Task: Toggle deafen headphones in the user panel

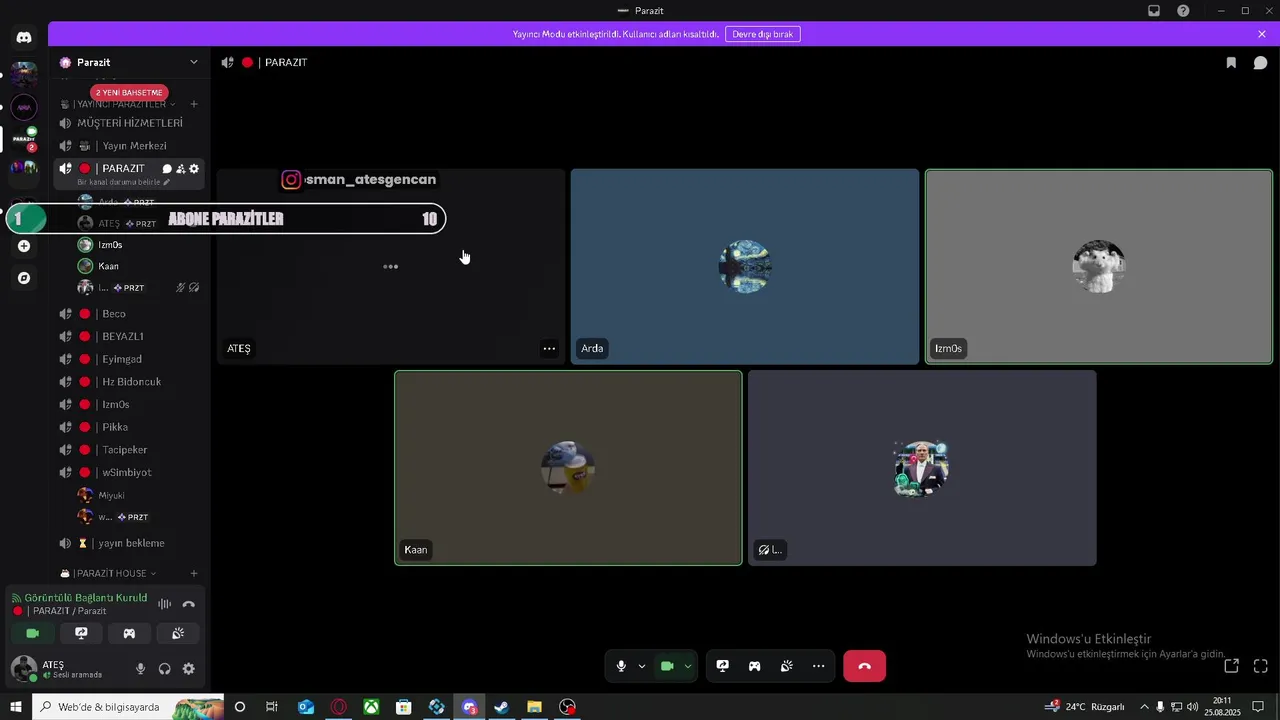Action: pyautogui.click(x=164, y=669)
